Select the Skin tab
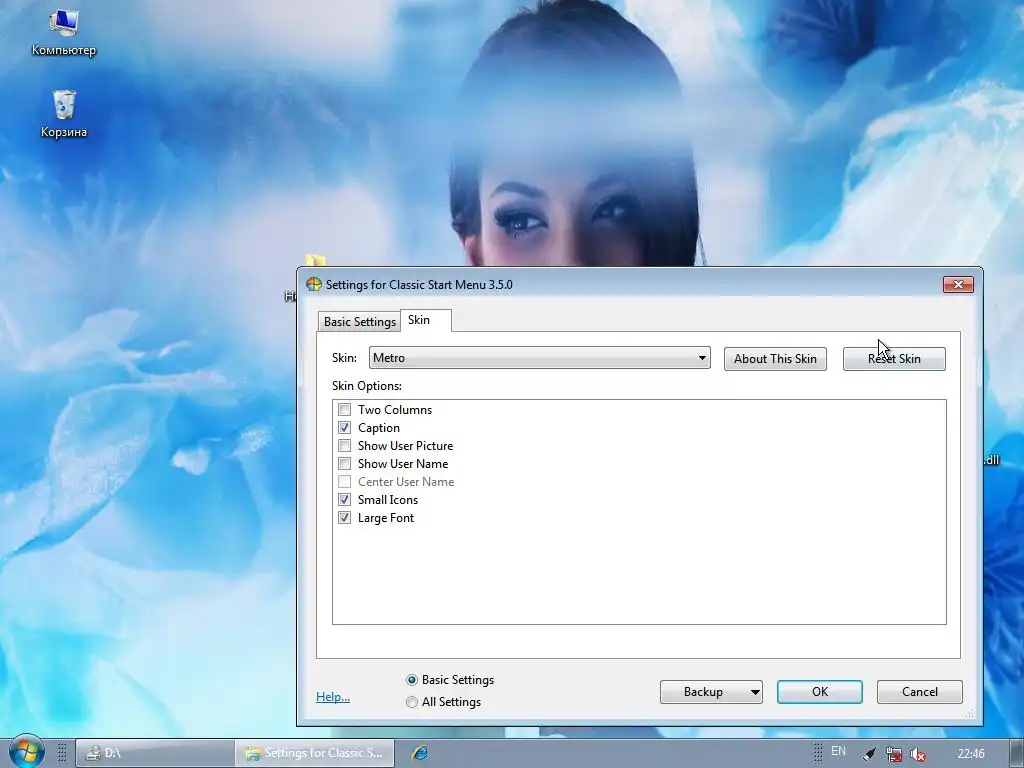The width and height of the screenshot is (1024, 768). coord(425,320)
